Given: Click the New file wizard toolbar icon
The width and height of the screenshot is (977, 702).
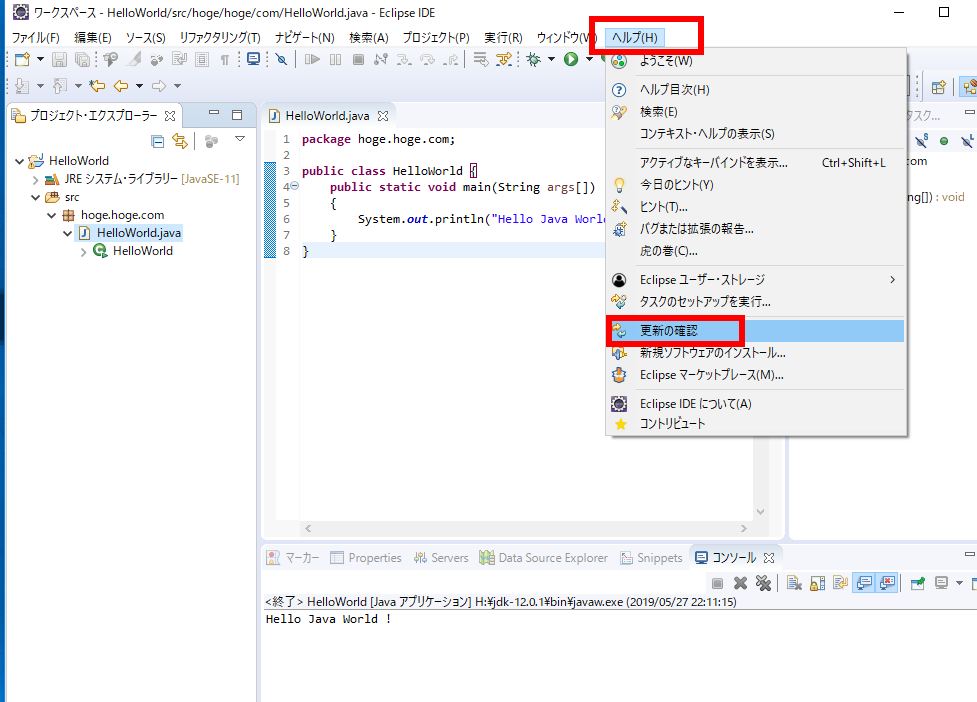Looking at the screenshot, I should 22,60.
